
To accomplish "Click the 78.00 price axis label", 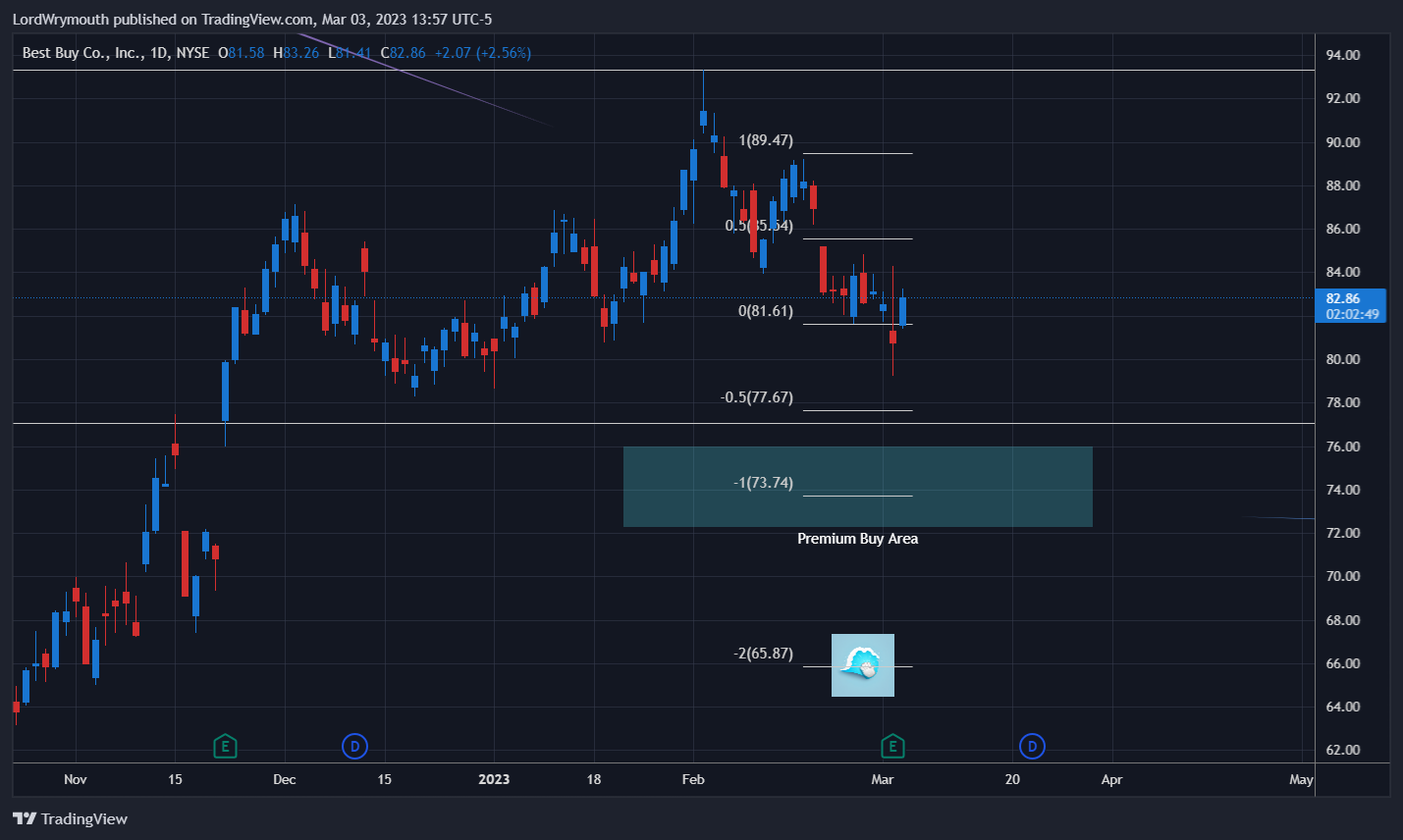I will [x=1342, y=402].
